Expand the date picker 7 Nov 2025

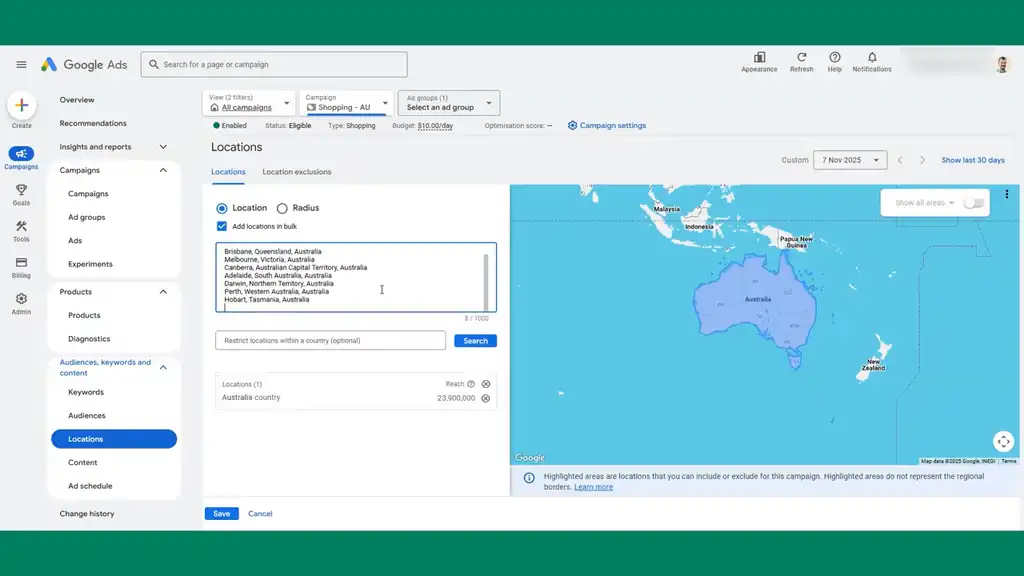(849, 160)
